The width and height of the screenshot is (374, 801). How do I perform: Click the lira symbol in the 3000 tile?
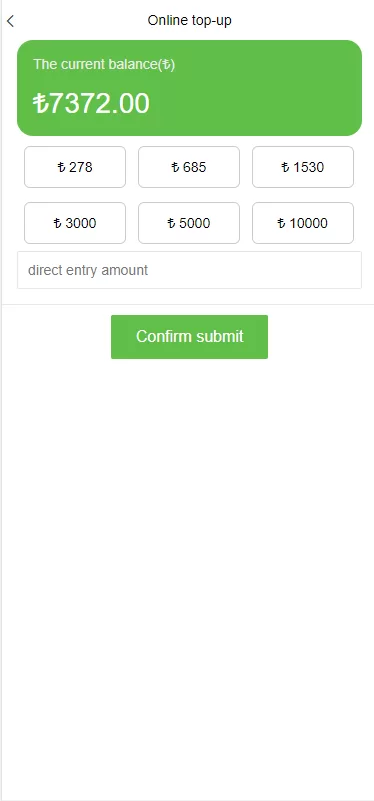(x=58, y=223)
